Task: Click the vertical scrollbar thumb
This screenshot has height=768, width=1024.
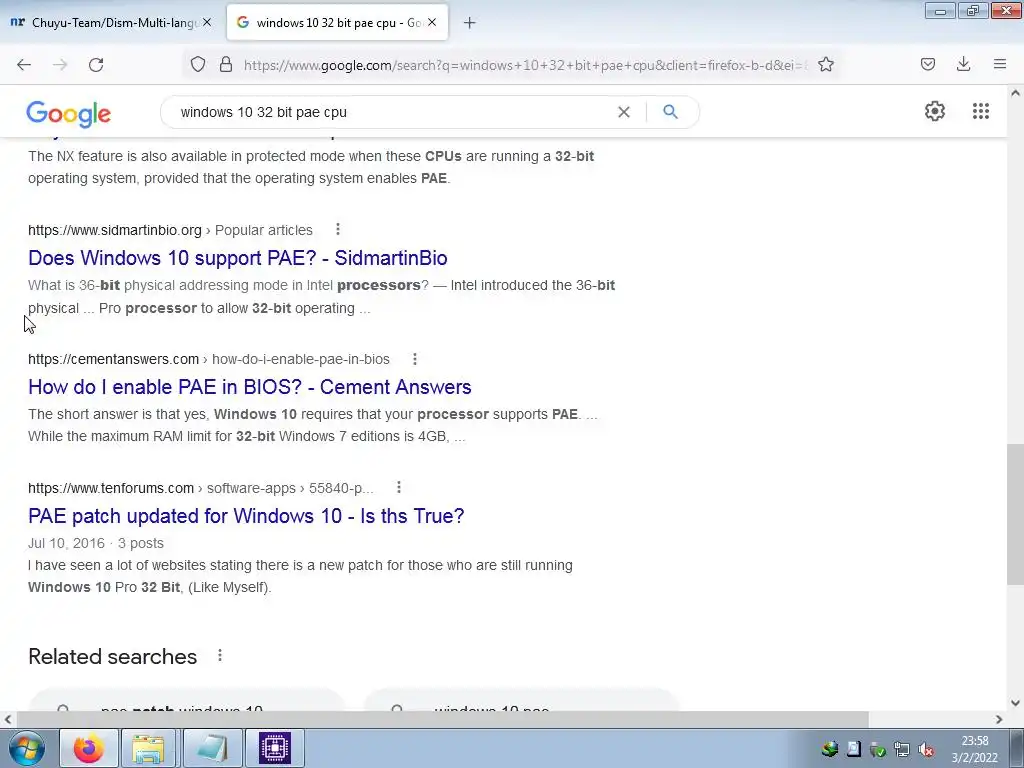Action: tap(1015, 515)
